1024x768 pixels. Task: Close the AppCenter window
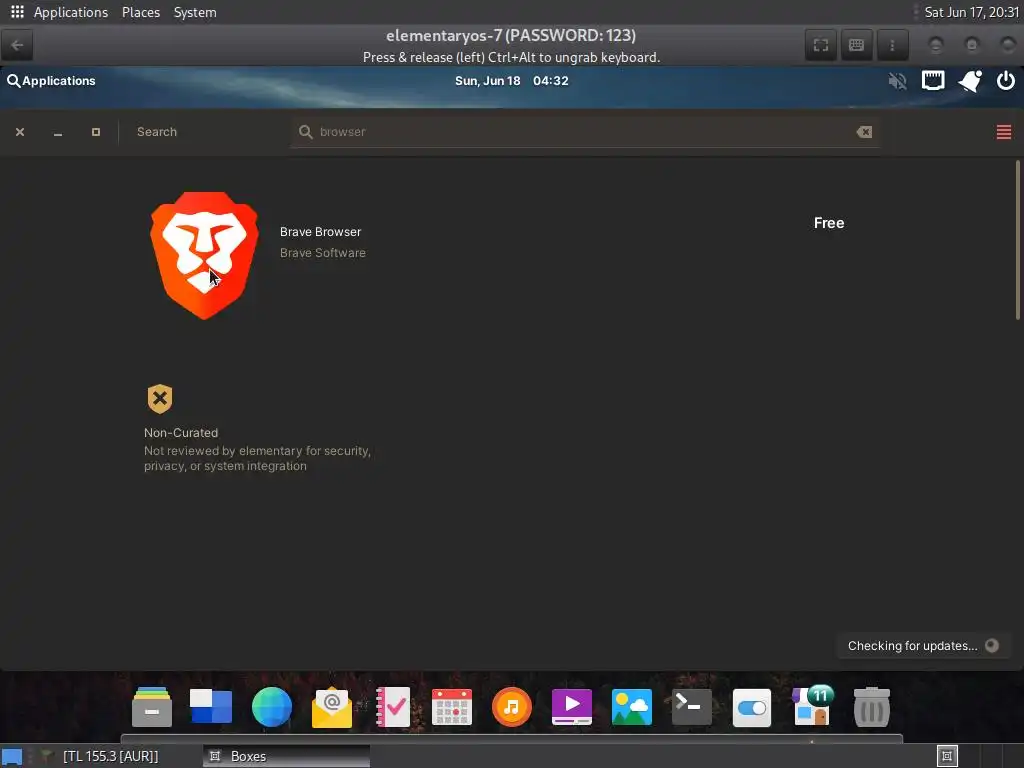(x=20, y=132)
